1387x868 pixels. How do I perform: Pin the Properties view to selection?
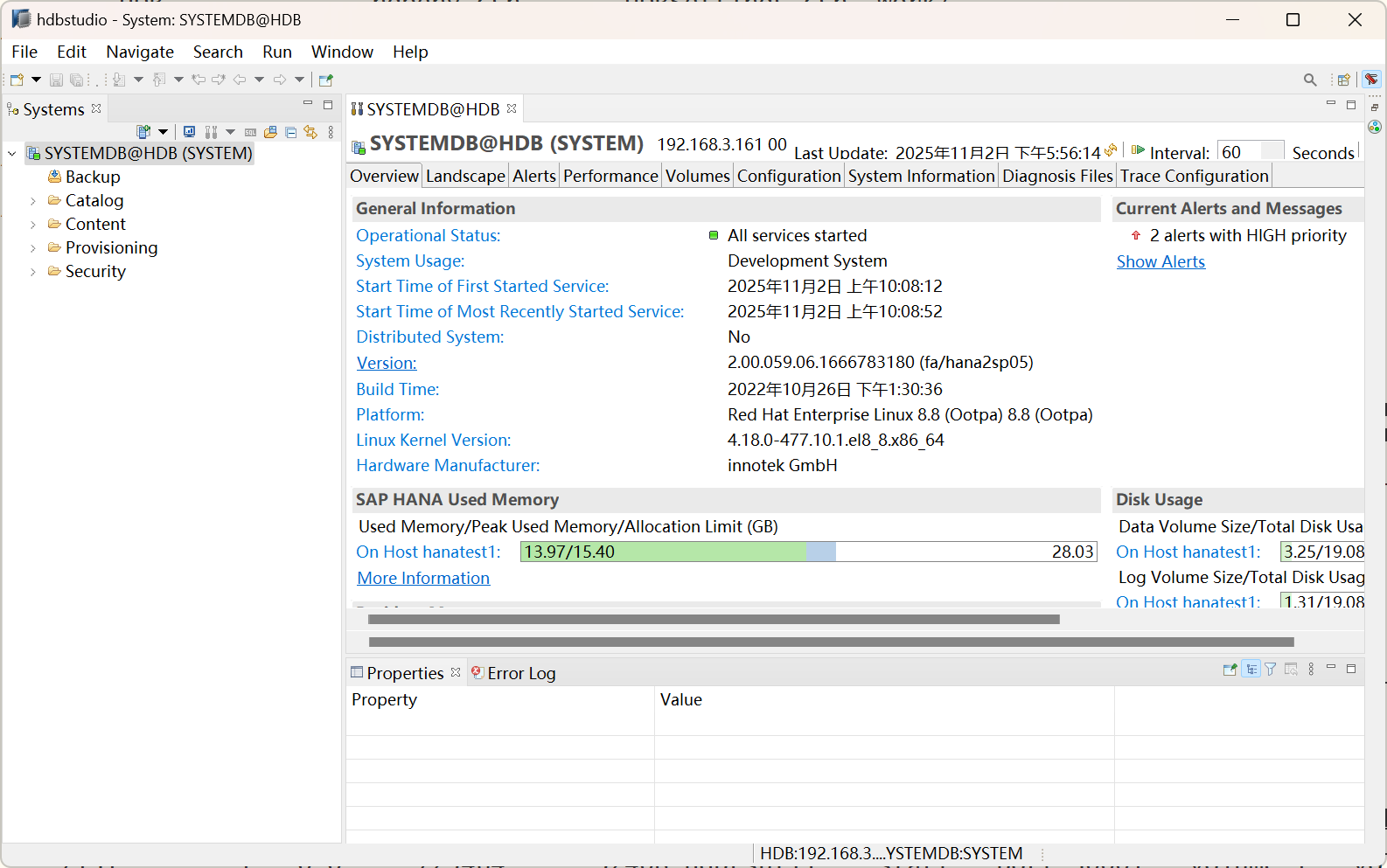[1230, 670]
